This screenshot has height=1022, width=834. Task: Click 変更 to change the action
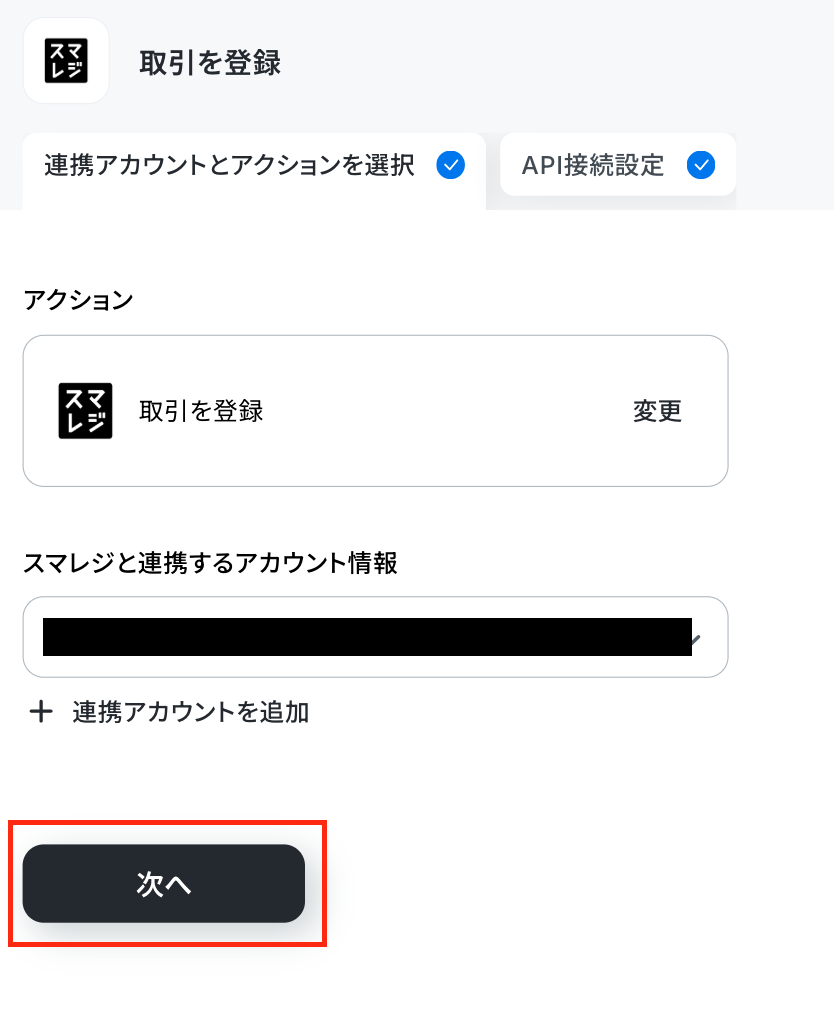pyautogui.click(x=657, y=411)
